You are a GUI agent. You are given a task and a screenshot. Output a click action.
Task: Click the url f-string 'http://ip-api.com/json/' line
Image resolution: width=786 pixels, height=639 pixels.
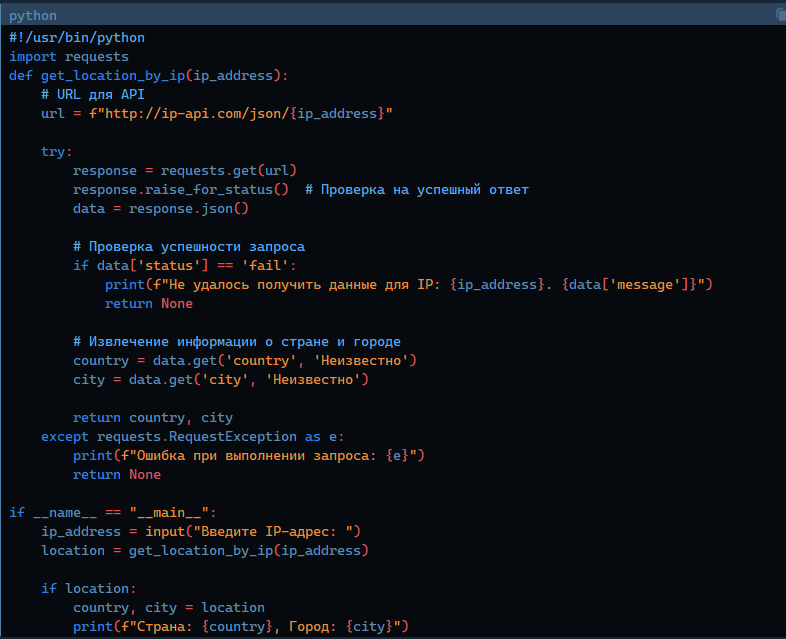[217, 114]
